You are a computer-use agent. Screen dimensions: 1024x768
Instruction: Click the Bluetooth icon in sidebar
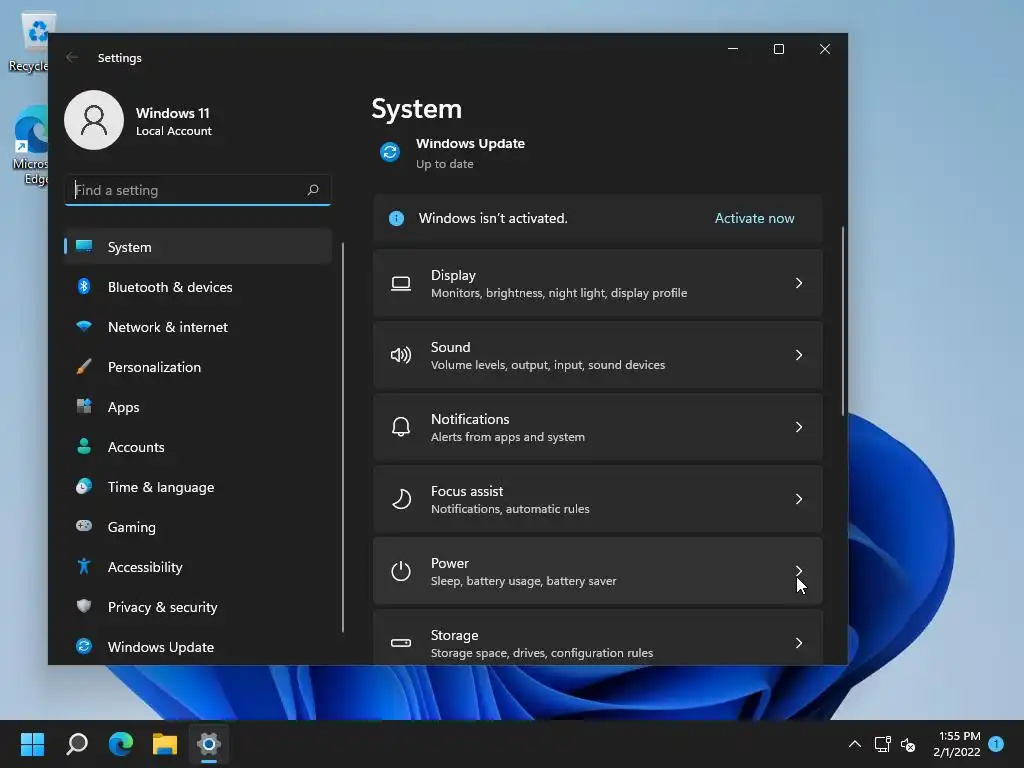click(x=84, y=286)
